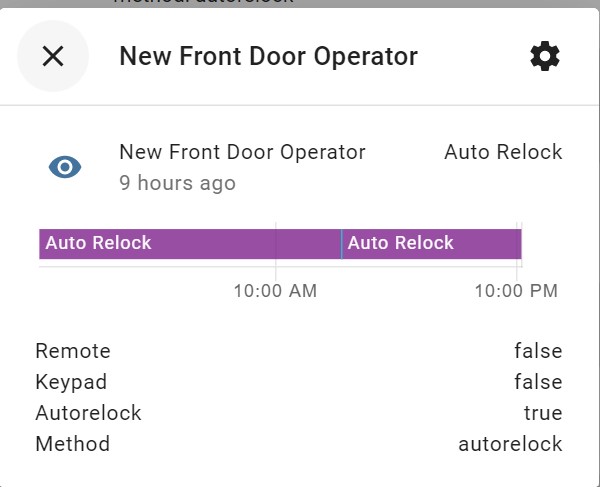
Task: Click the 10:00 PM time axis label
Action: point(516,291)
